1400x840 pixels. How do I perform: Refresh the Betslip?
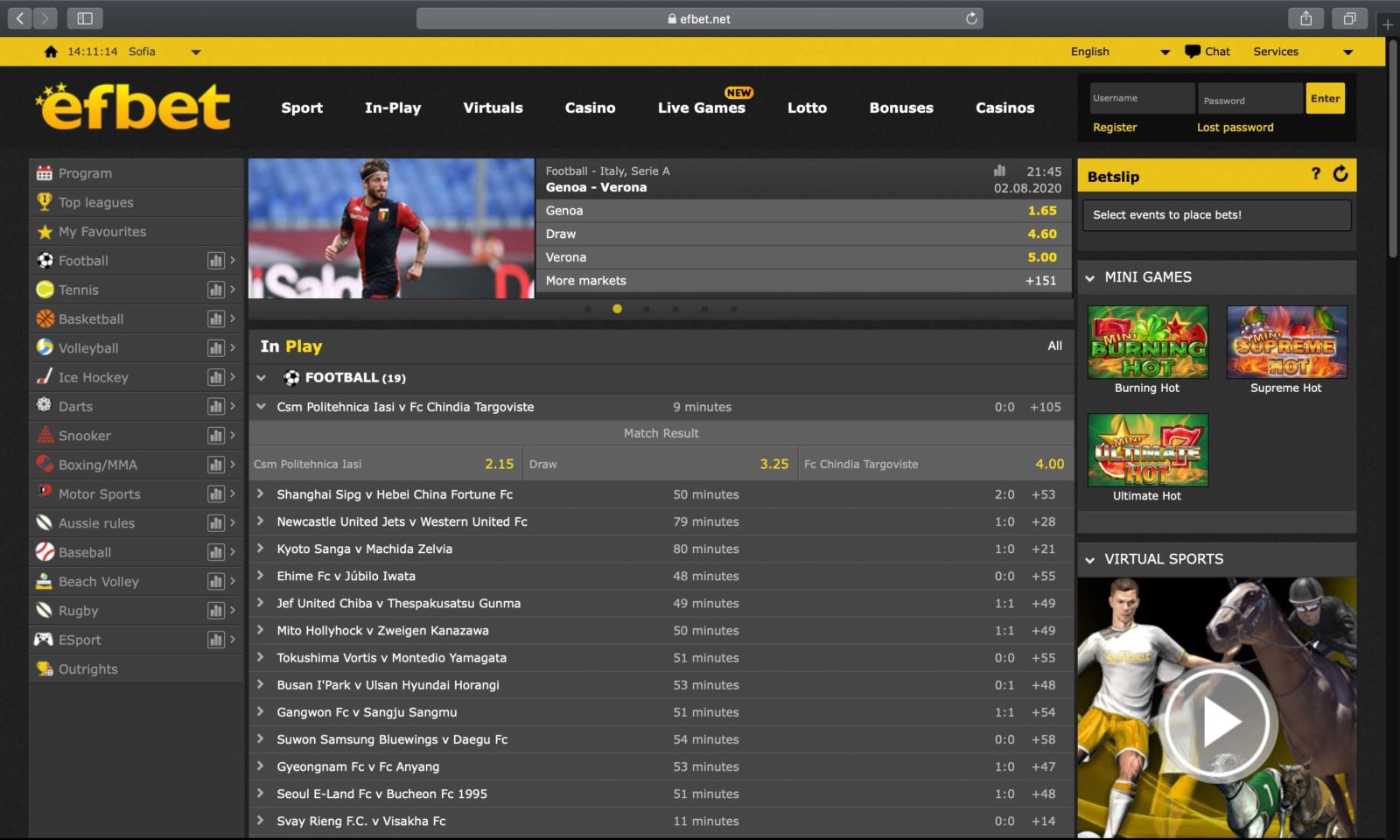1341,174
